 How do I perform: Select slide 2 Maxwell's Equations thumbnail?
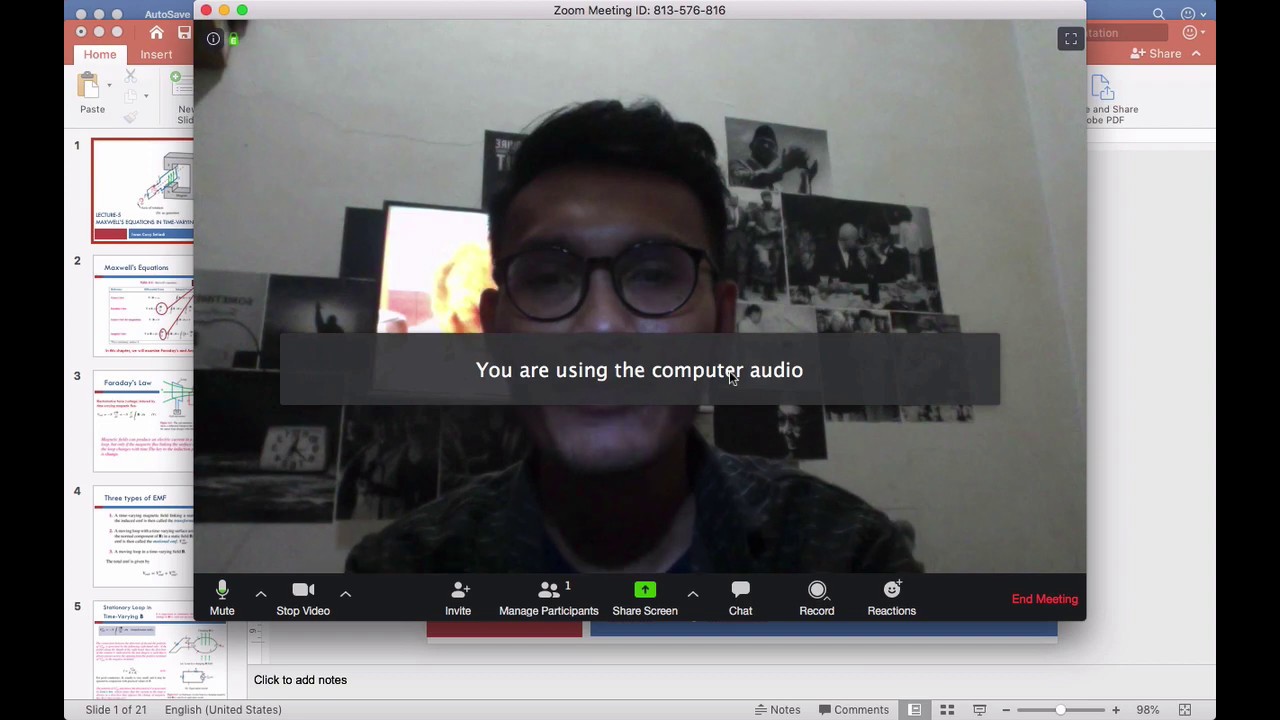pyautogui.click(x=142, y=306)
